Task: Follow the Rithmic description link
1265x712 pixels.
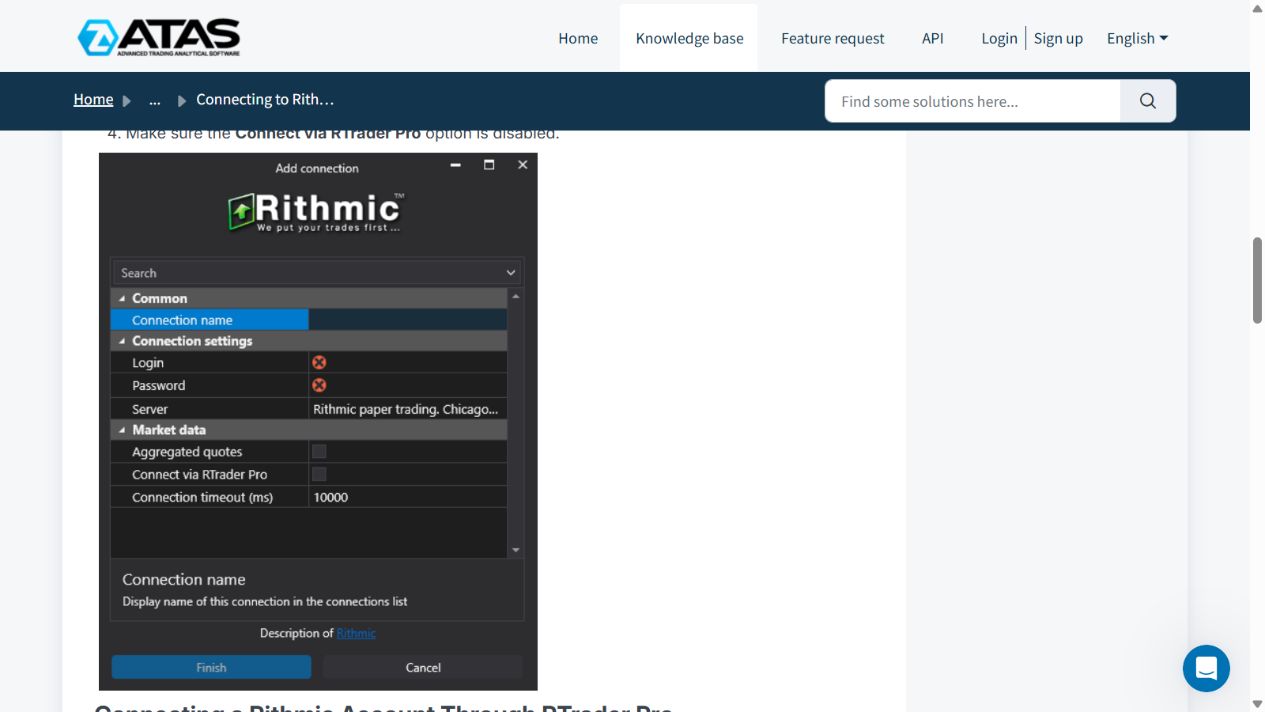Action: [356, 633]
